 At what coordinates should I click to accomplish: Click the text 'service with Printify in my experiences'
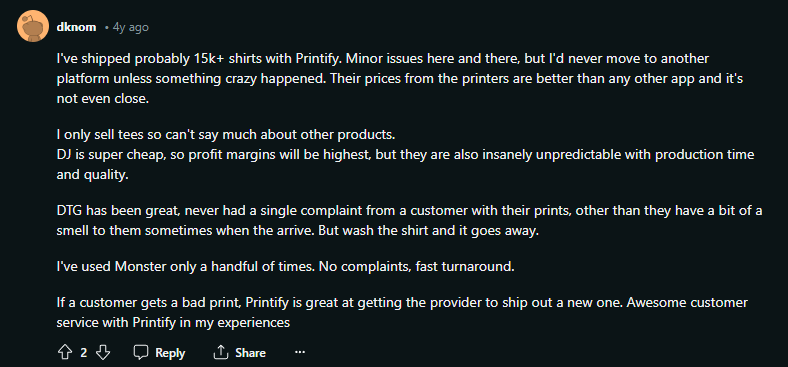pos(173,322)
